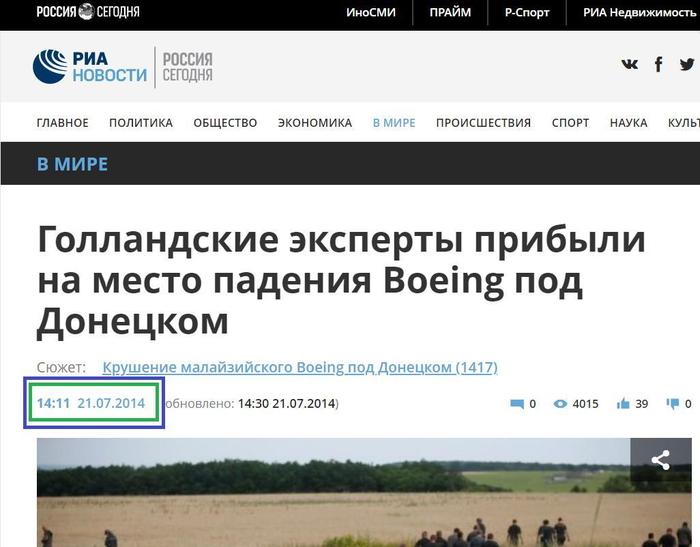Click the comments speech bubble icon
This screenshot has height=547, width=700.
[x=517, y=404]
